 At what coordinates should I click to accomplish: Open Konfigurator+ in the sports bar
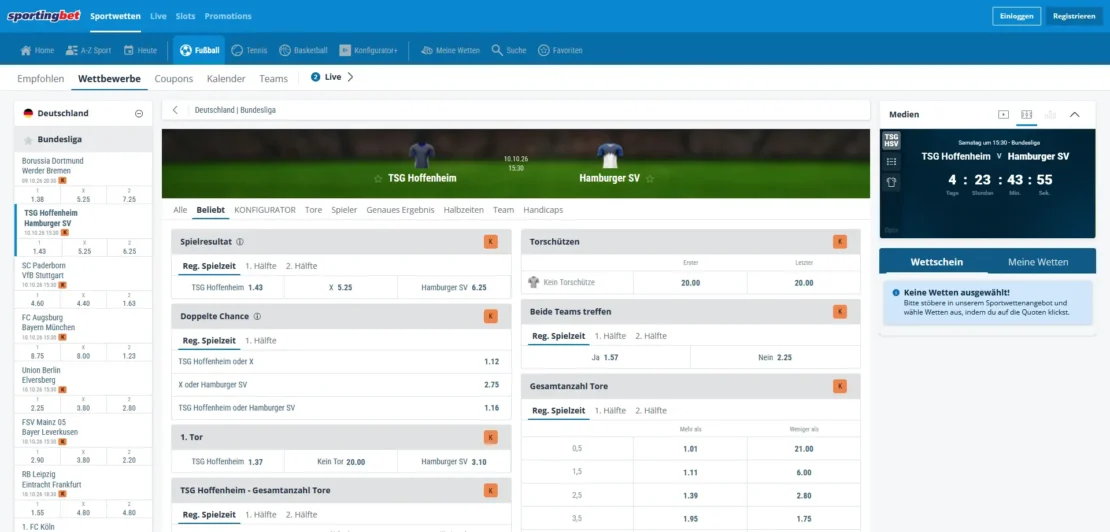(368, 50)
